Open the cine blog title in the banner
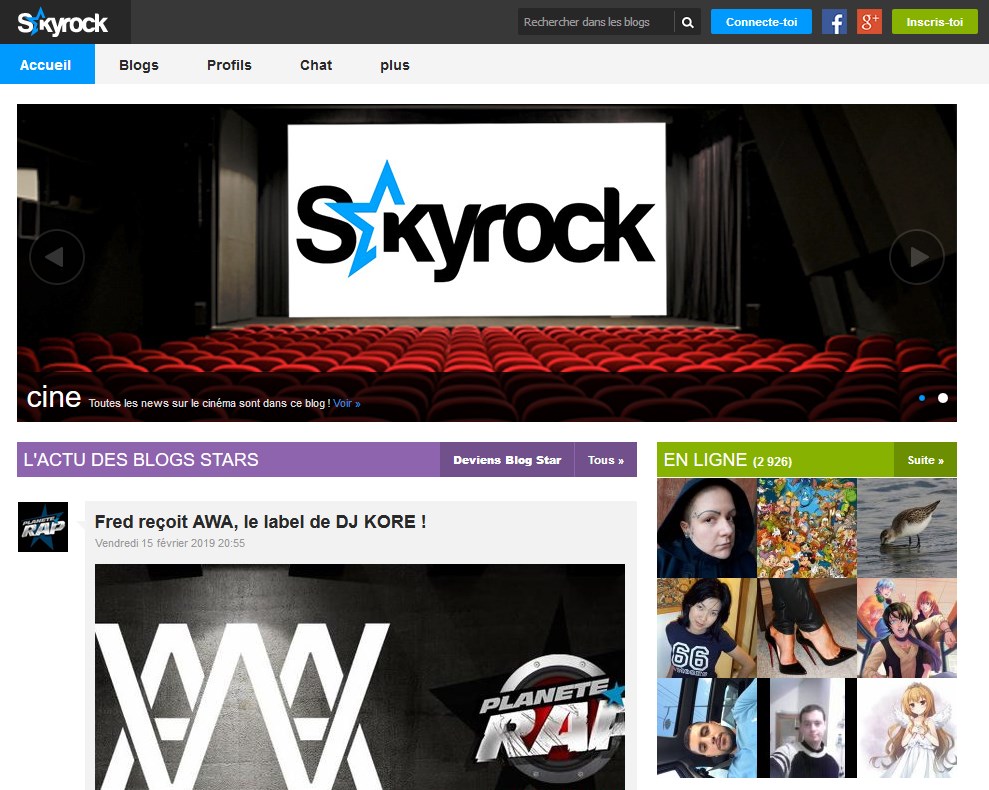 [54, 398]
